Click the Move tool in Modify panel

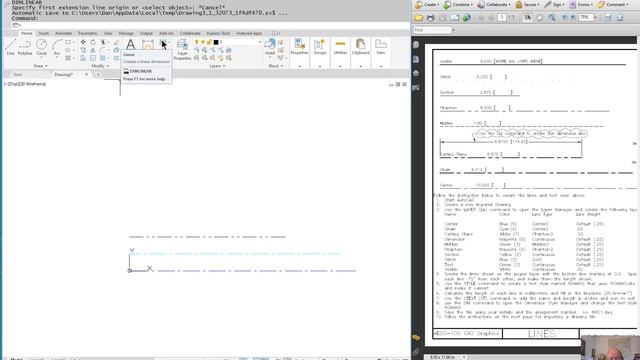[83, 42]
